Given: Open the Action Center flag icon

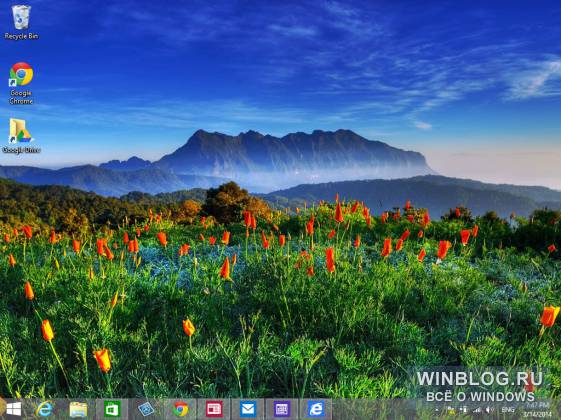Looking at the screenshot, I should pyautogui.click(x=451, y=410).
